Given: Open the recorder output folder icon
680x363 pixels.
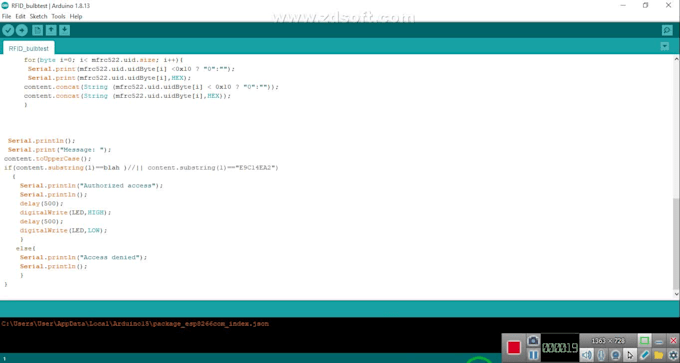Looking at the screenshot, I should [x=659, y=355].
